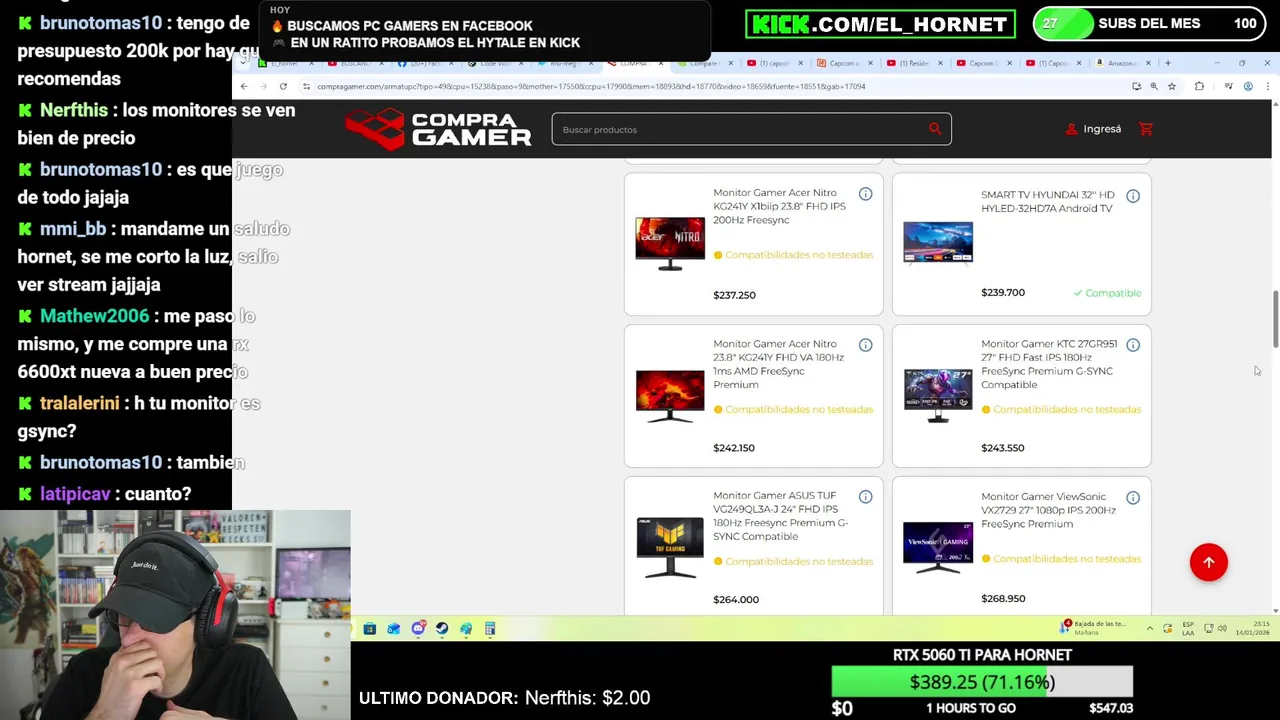The height and width of the screenshot is (720, 1280).
Task: Click the RTX 5060 TI donation progress bar
Action: coord(982,682)
